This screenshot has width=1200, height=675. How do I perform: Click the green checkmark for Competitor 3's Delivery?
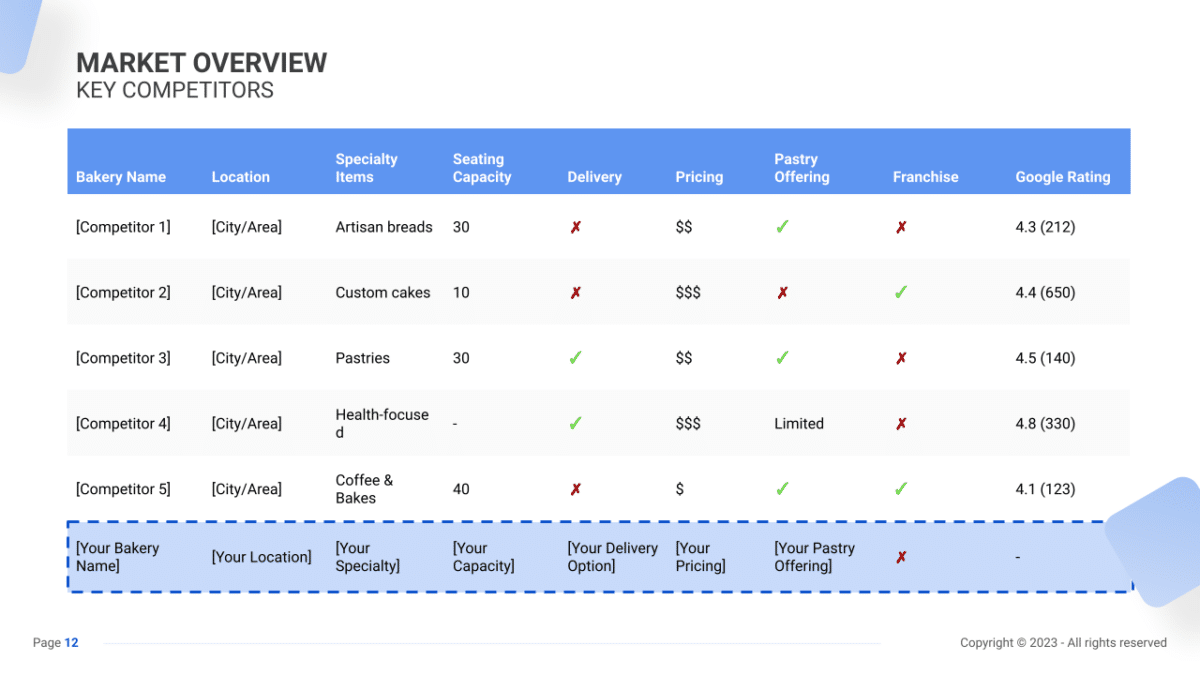click(575, 357)
